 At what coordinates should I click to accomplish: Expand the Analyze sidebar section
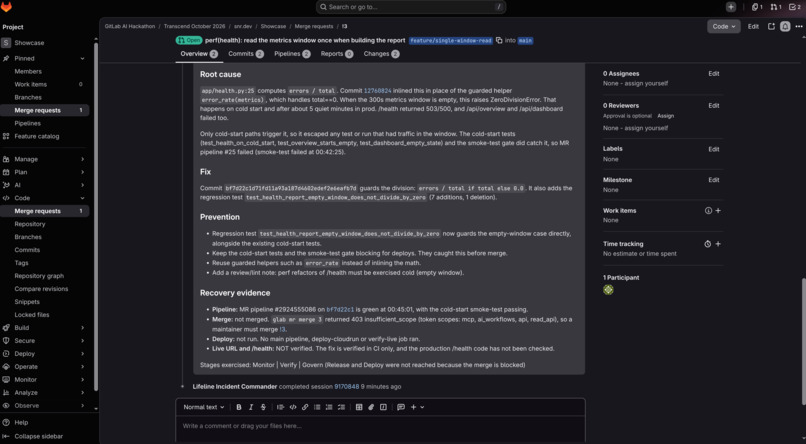(44, 393)
